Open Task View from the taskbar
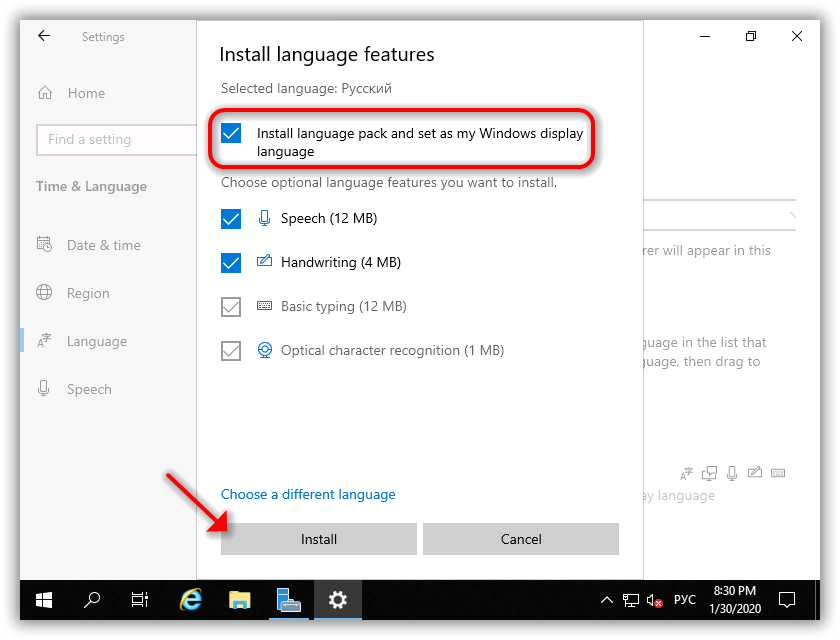This screenshot has height=640, width=840. [x=140, y=600]
